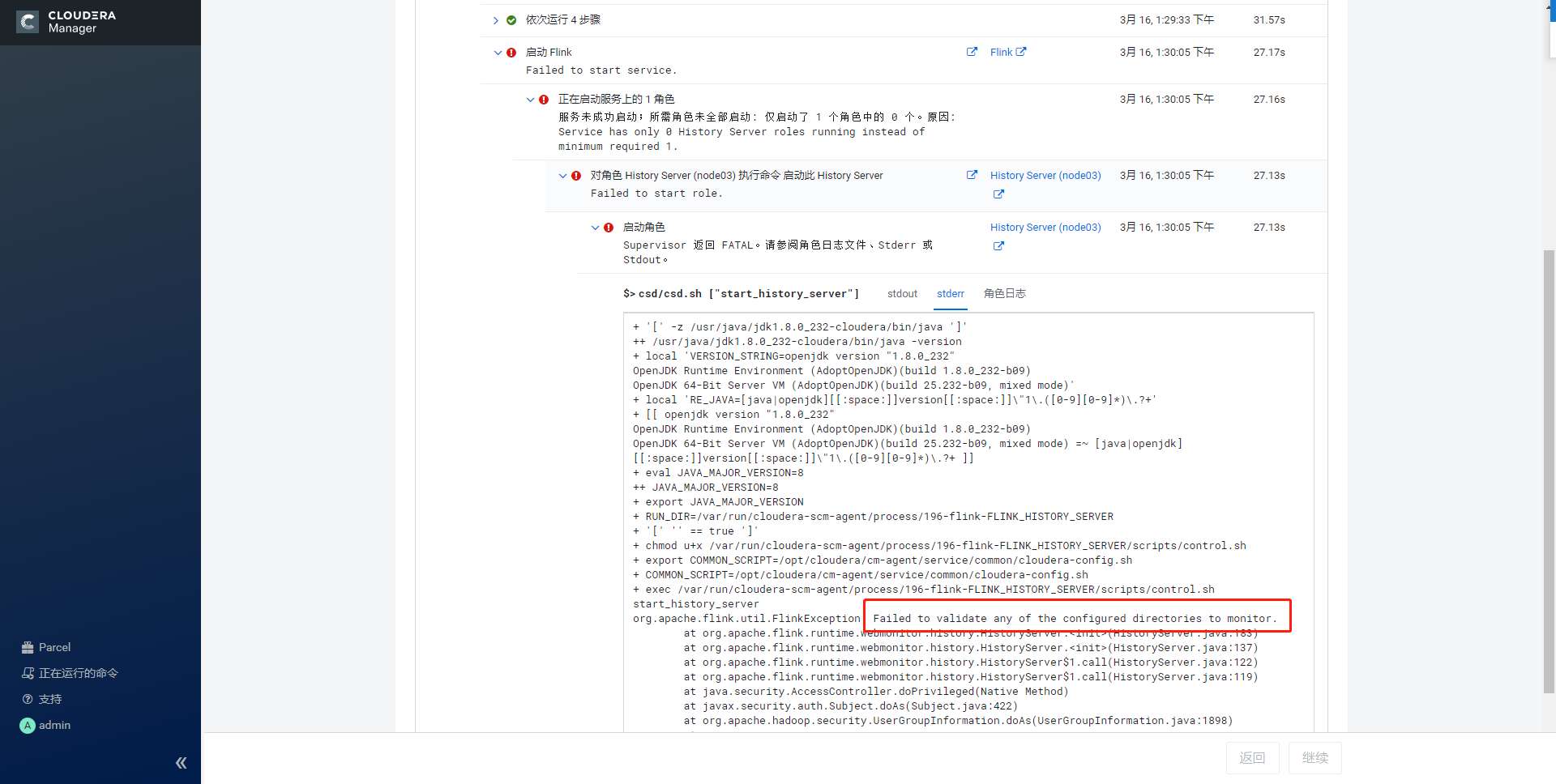Collapse the 启动角色 step
This screenshot has width=1556, height=784.
tap(595, 228)
